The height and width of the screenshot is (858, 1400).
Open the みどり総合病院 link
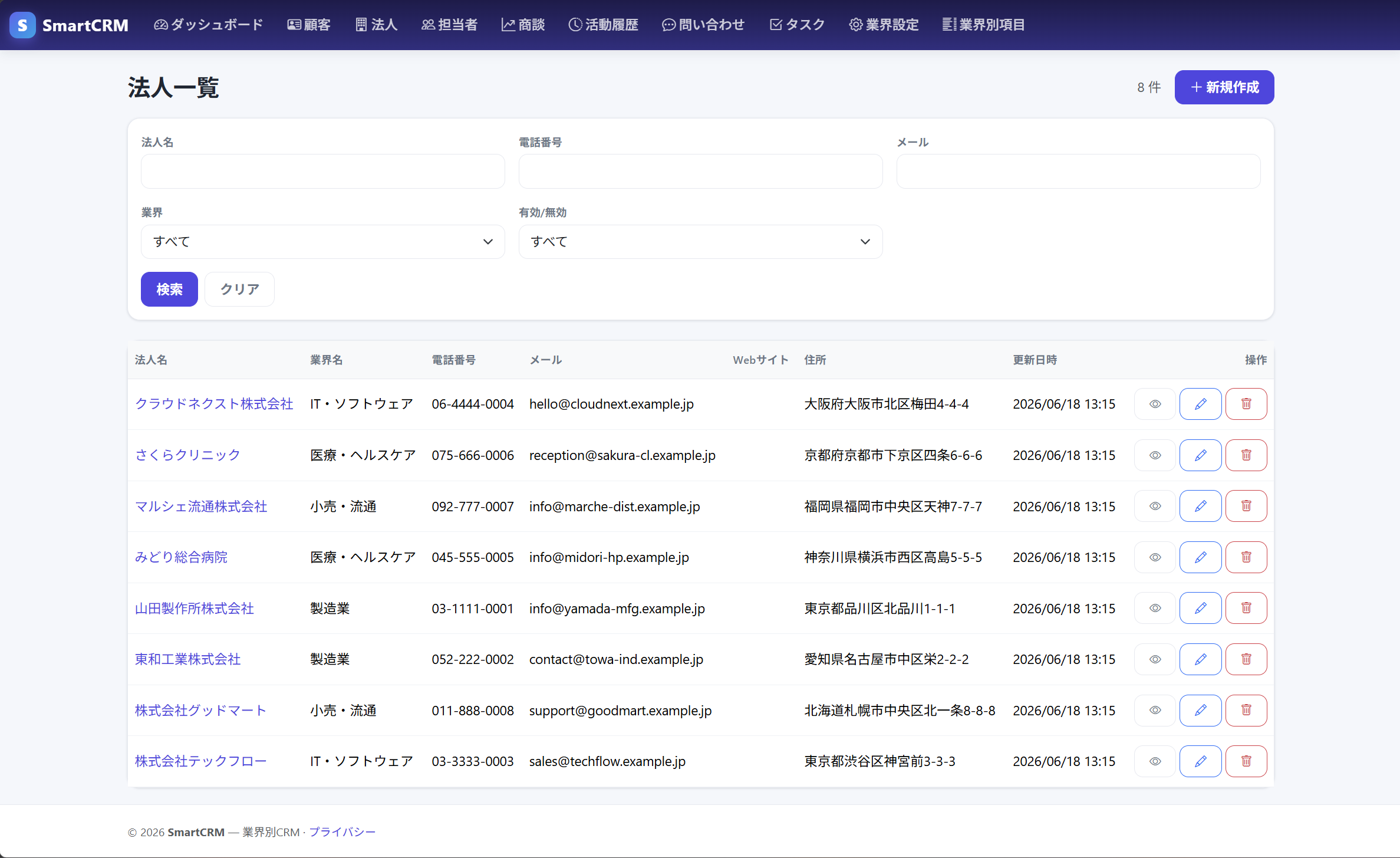coord(181,557)
